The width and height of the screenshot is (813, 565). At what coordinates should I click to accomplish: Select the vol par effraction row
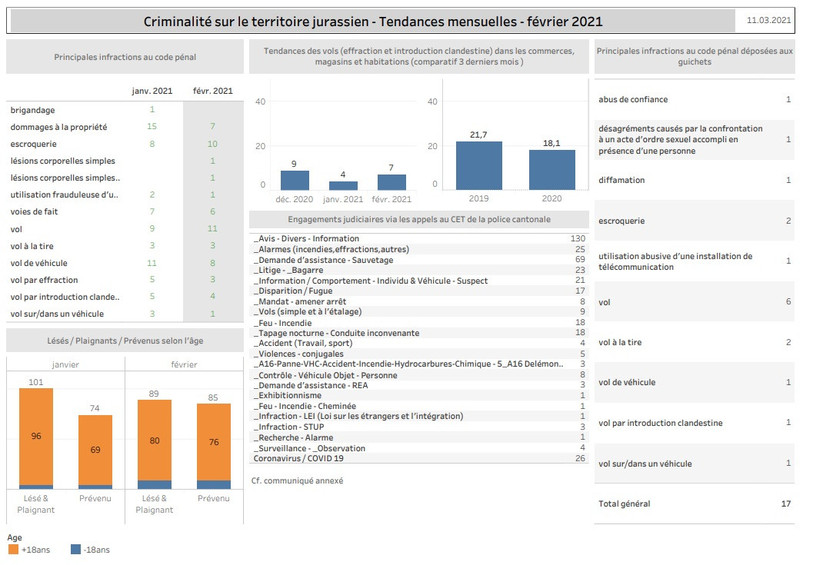124,280
